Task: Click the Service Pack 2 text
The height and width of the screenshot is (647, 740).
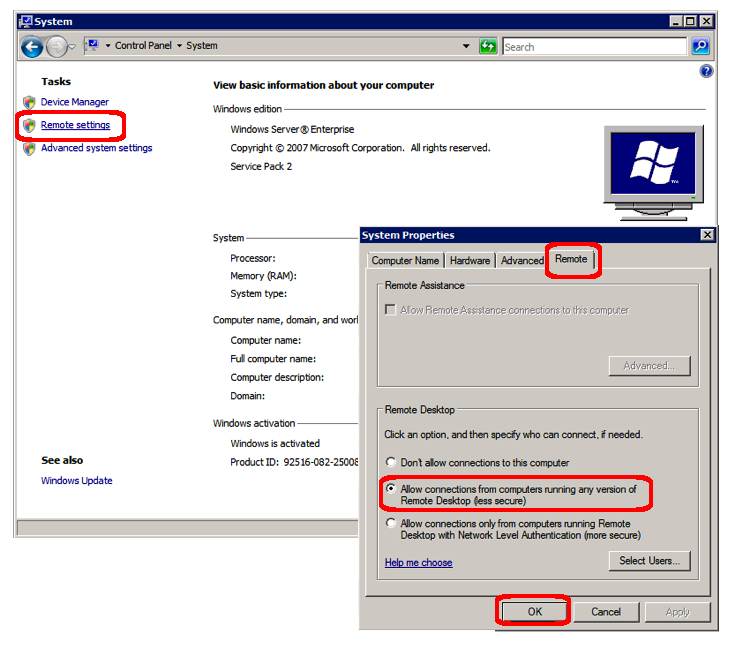Action: point(261,166)
